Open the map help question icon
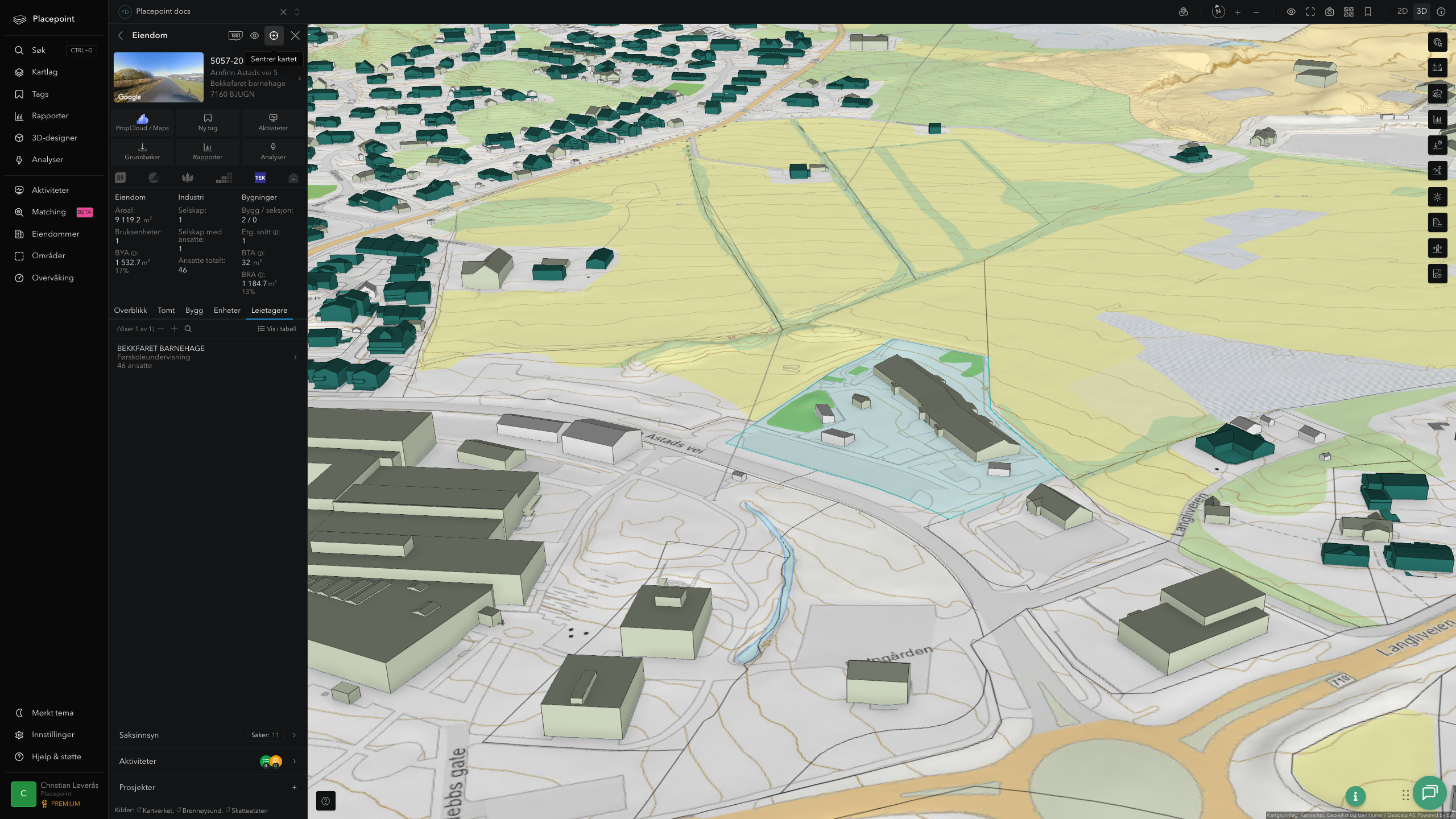 tap(325, 801)
